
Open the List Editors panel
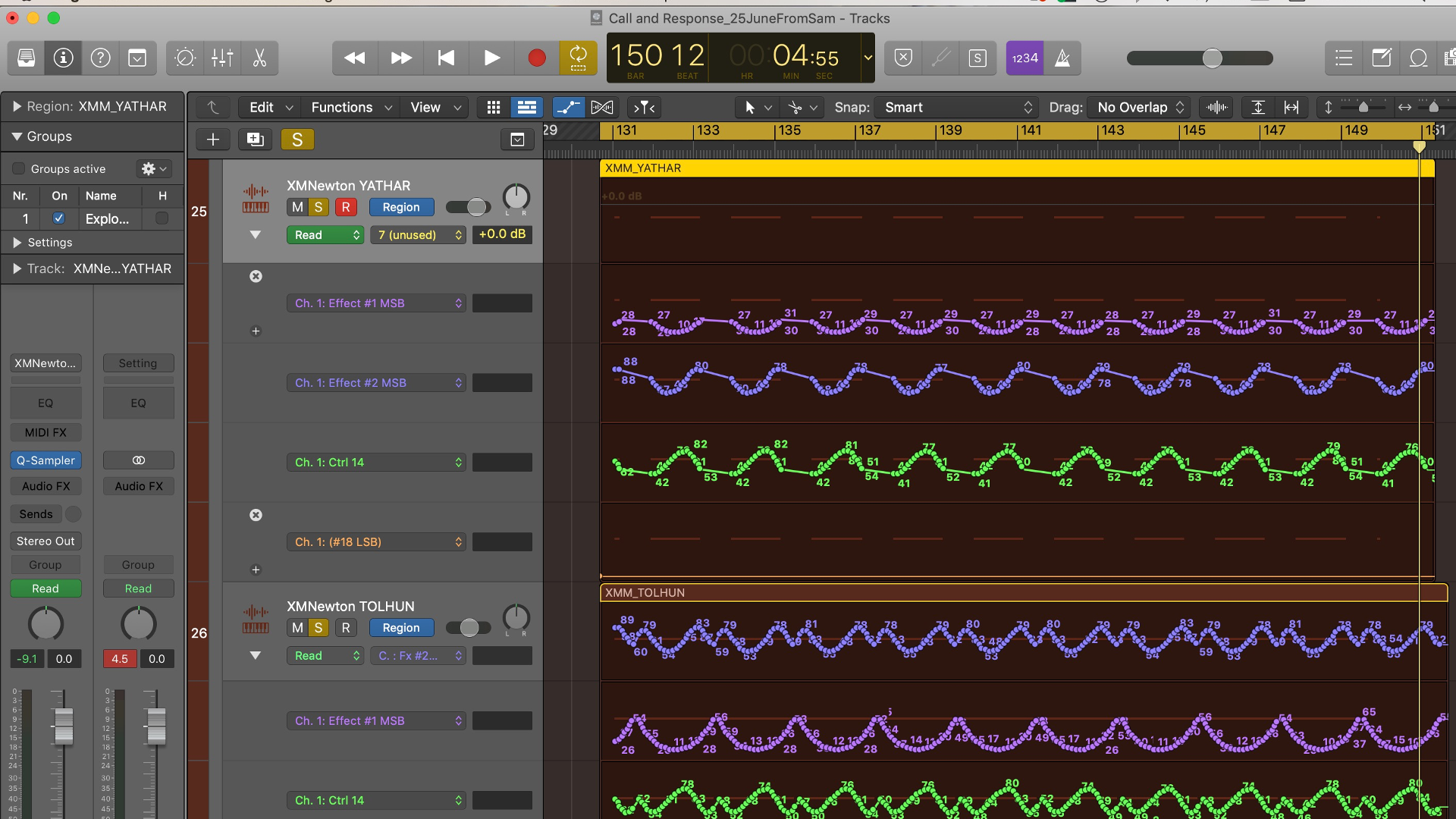[1343, 58]
